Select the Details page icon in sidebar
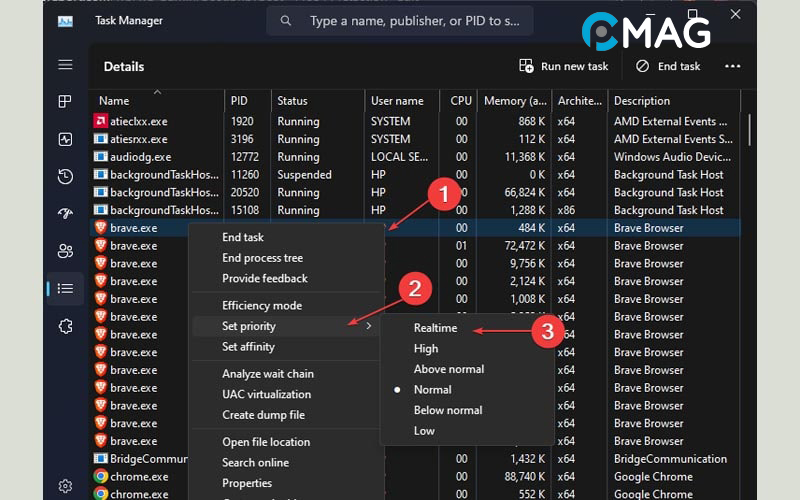 (65, 289)
